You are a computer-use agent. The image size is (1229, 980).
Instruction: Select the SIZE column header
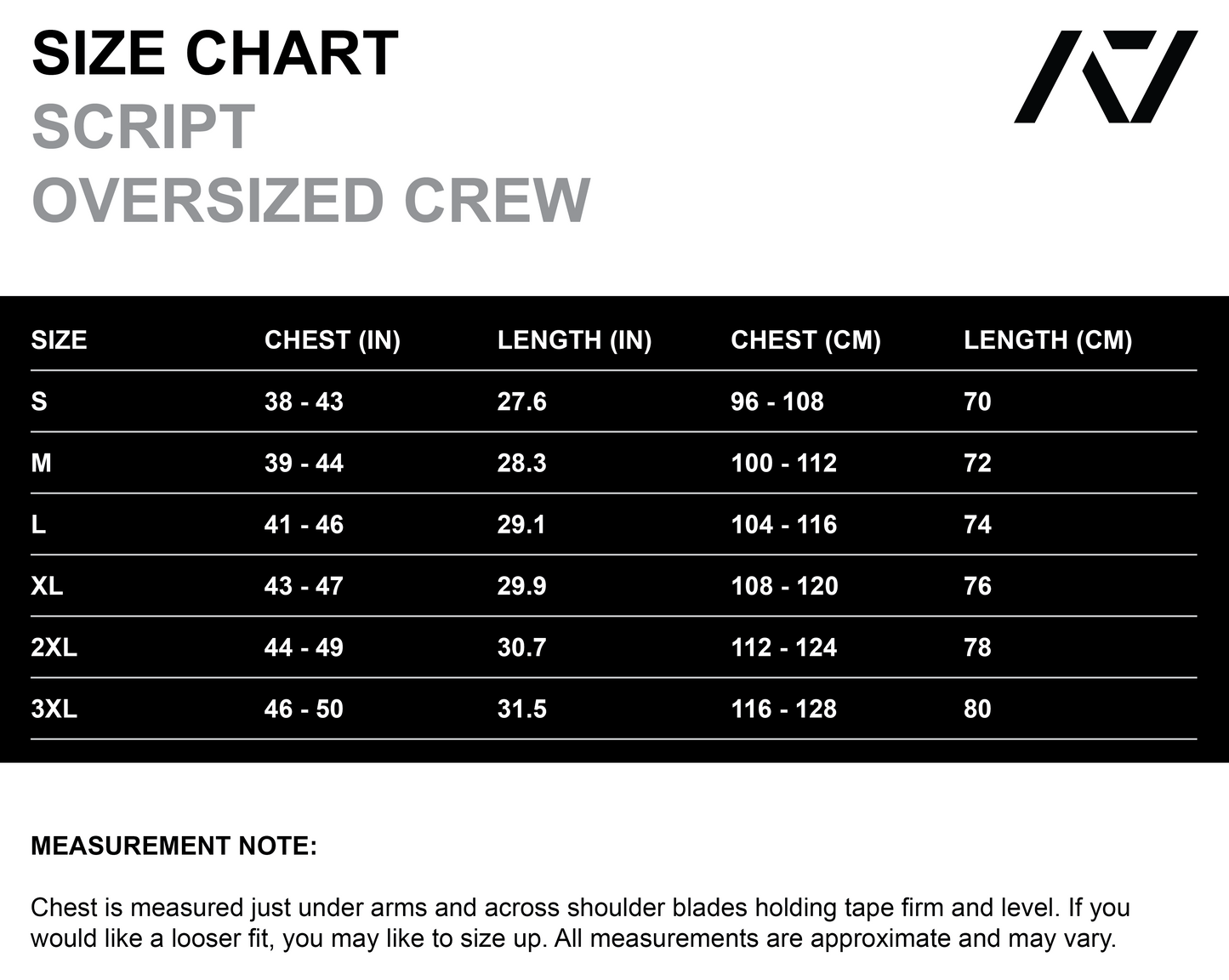pos(59,340)
